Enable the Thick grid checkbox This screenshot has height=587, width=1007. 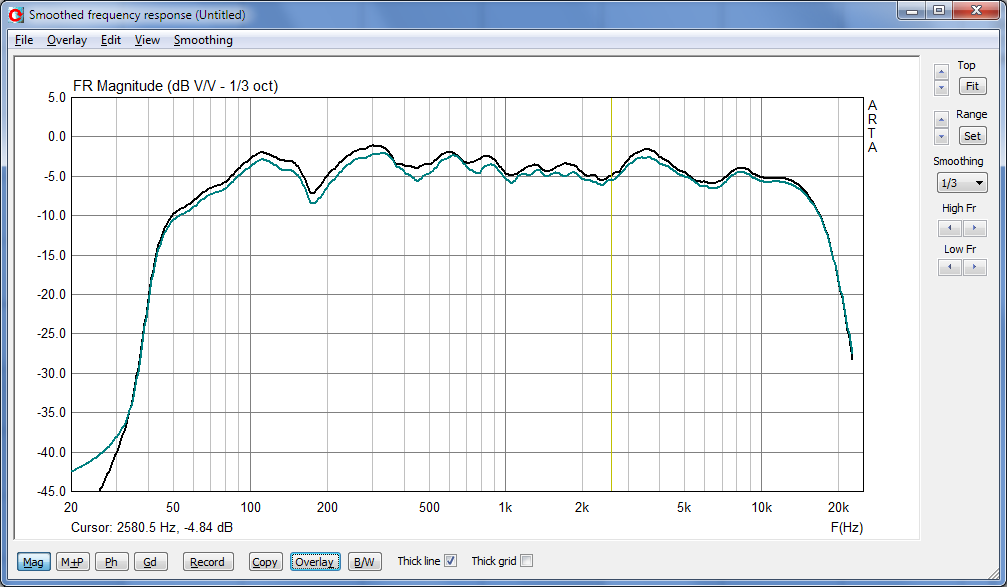[x=527, y=561]
